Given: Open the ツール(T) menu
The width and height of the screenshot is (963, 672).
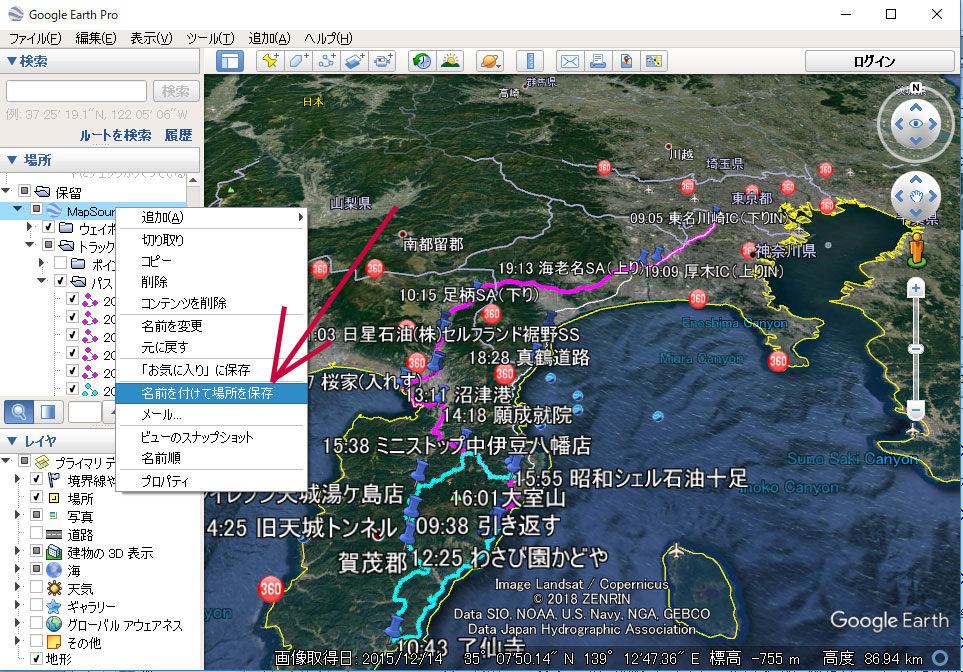Looking at the screenshot, I should 210,38.
